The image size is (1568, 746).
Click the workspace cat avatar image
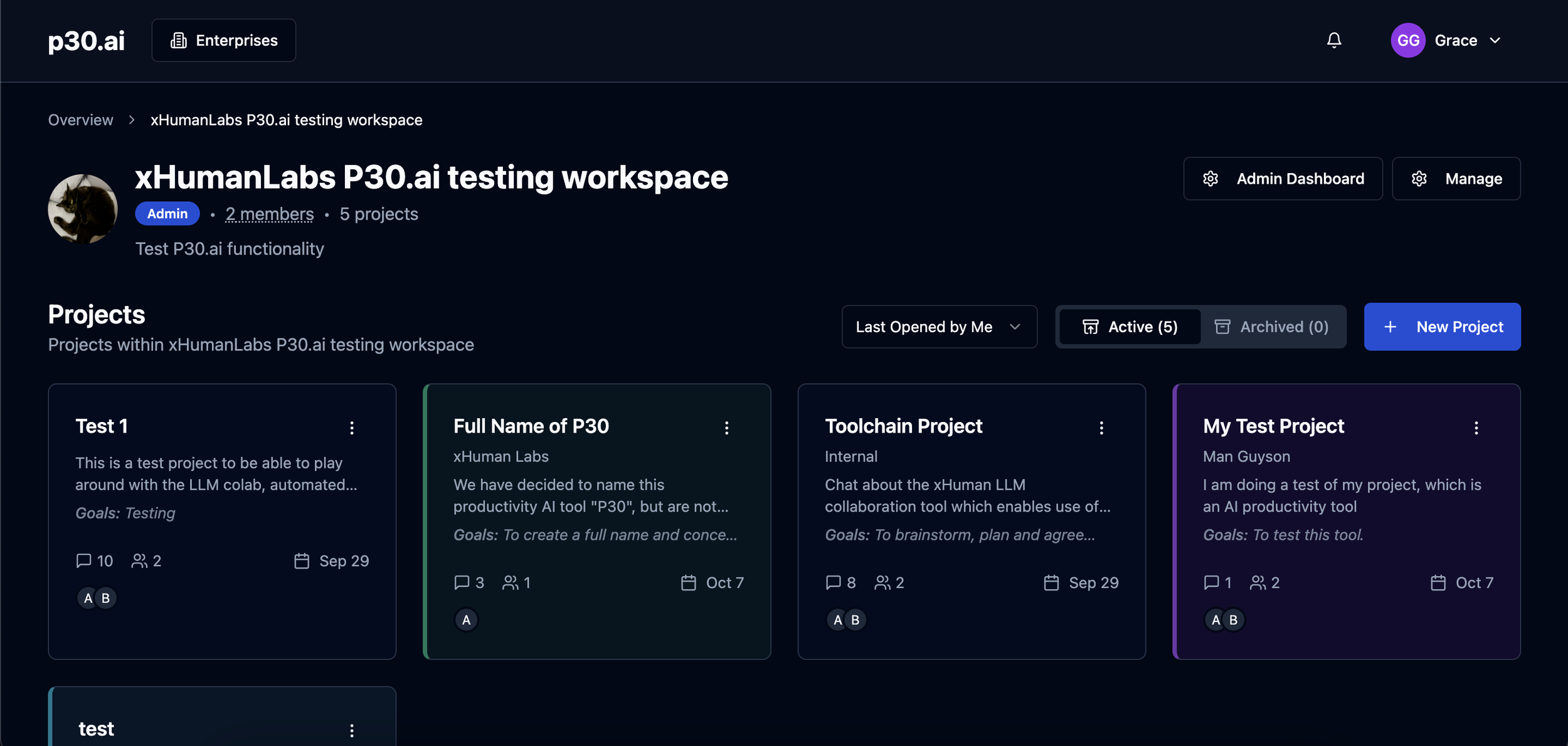(83, 208)
